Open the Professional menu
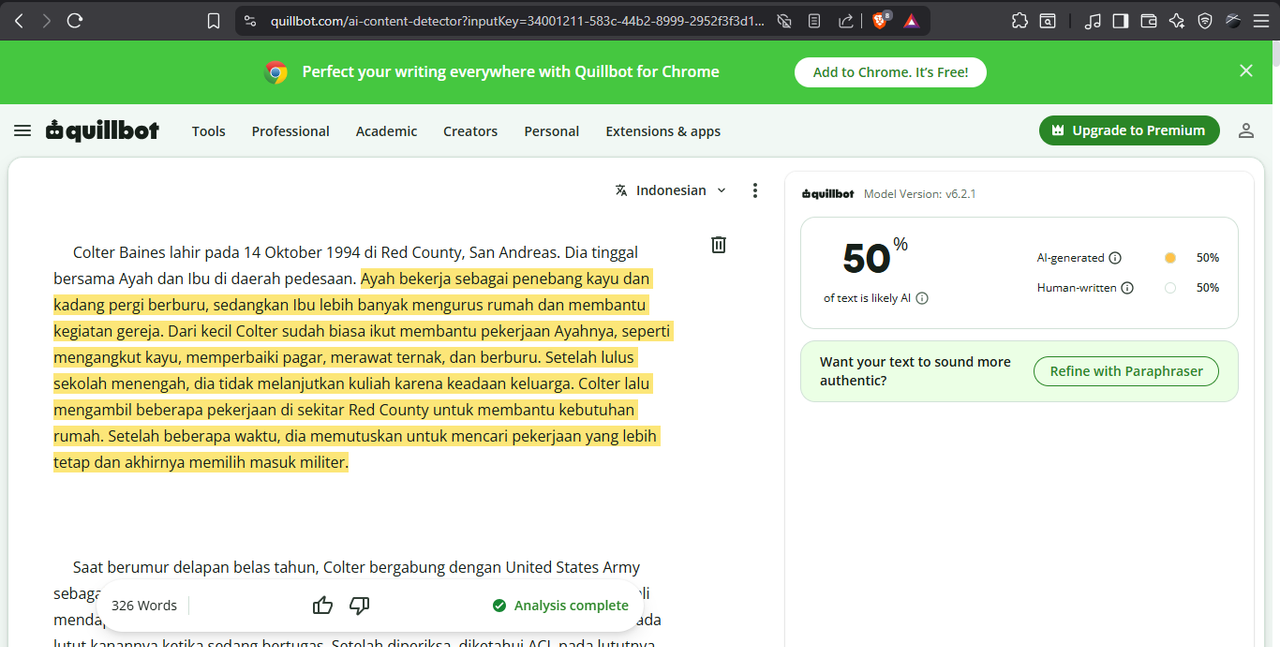The height and width of the screenshot is (647, 1280). (290, 131)
